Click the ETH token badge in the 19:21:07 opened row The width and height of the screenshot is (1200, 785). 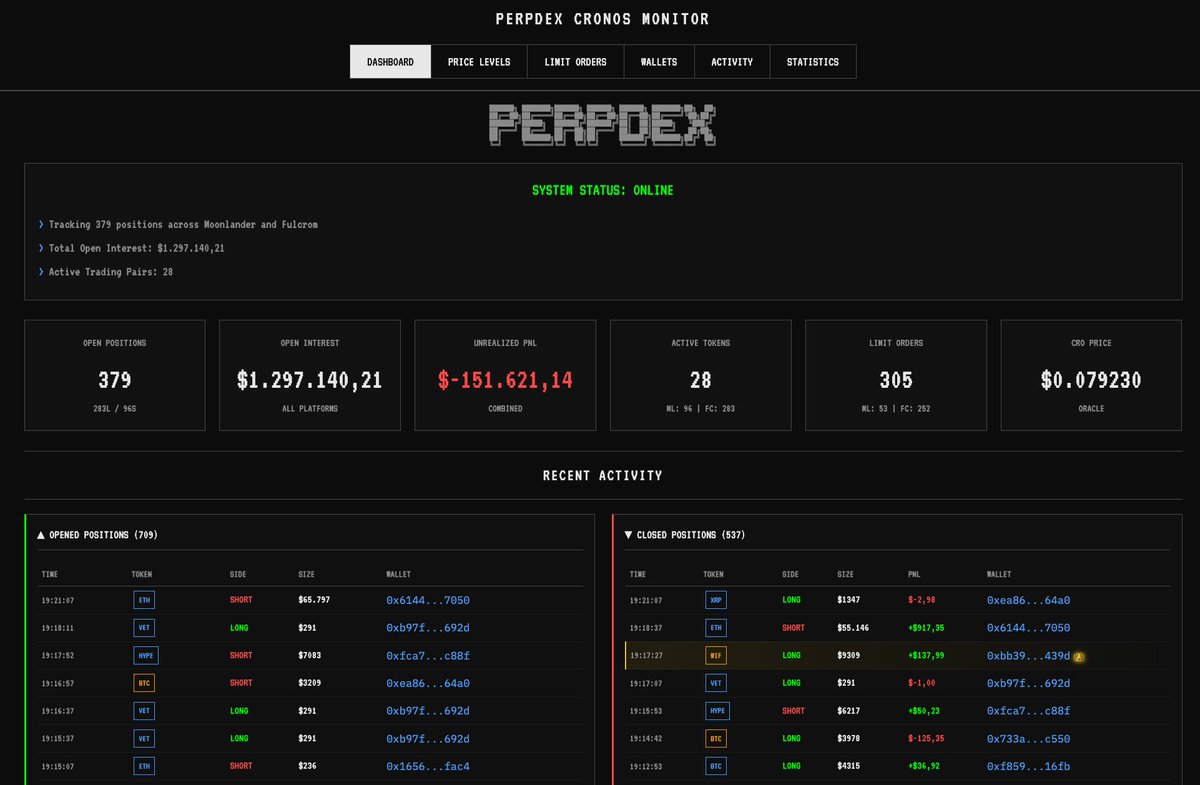click(144, 601)
